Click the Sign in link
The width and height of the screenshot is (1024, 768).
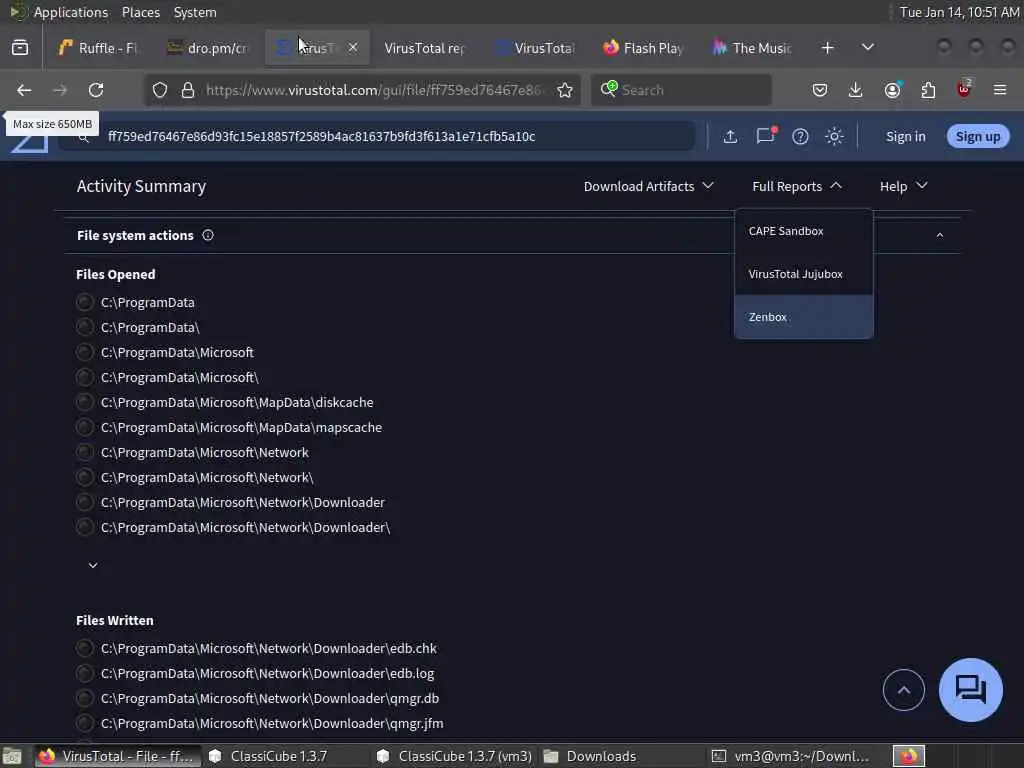905,136
